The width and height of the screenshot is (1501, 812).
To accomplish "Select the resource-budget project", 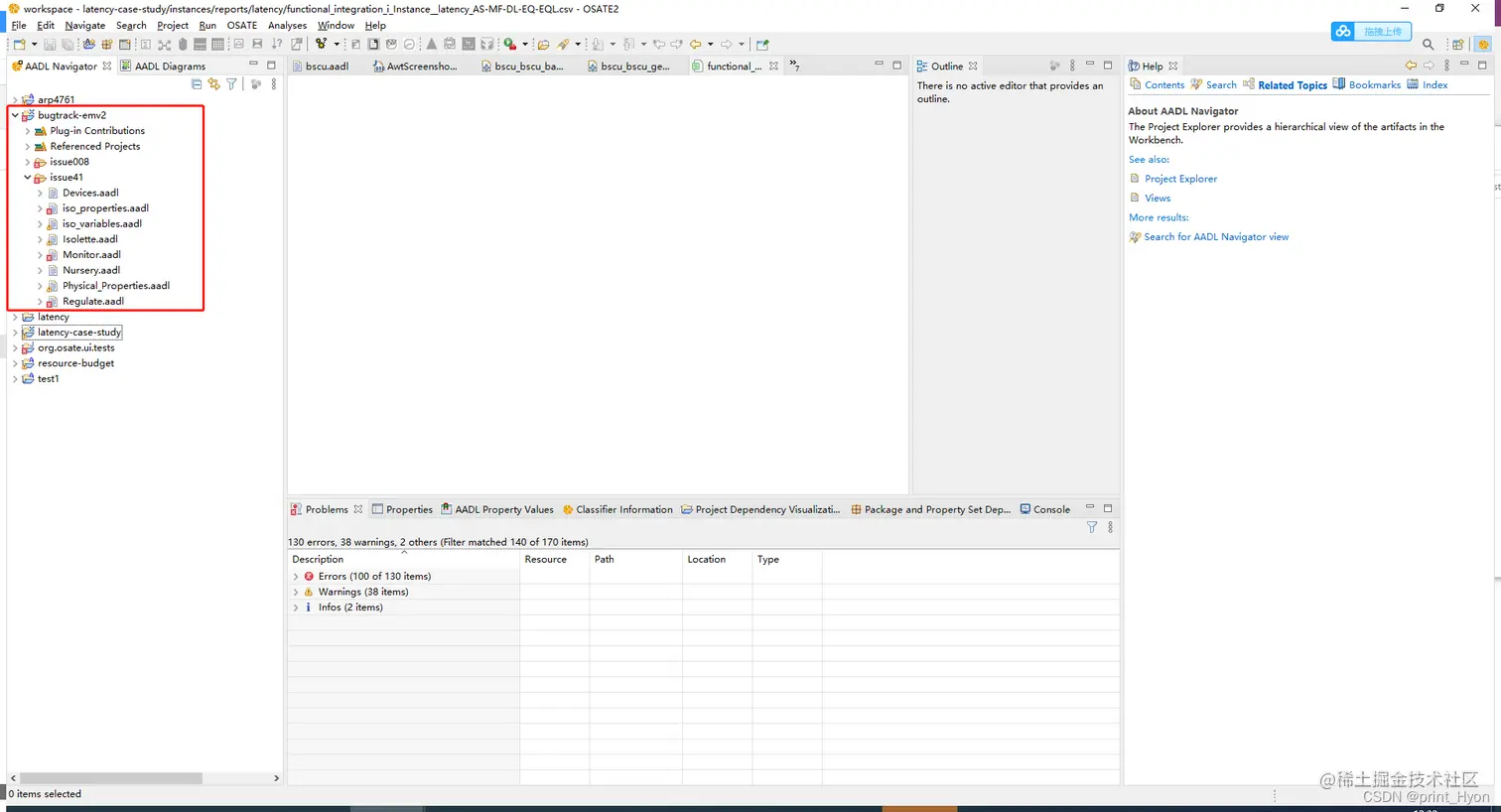I will [x=75, y=363].
